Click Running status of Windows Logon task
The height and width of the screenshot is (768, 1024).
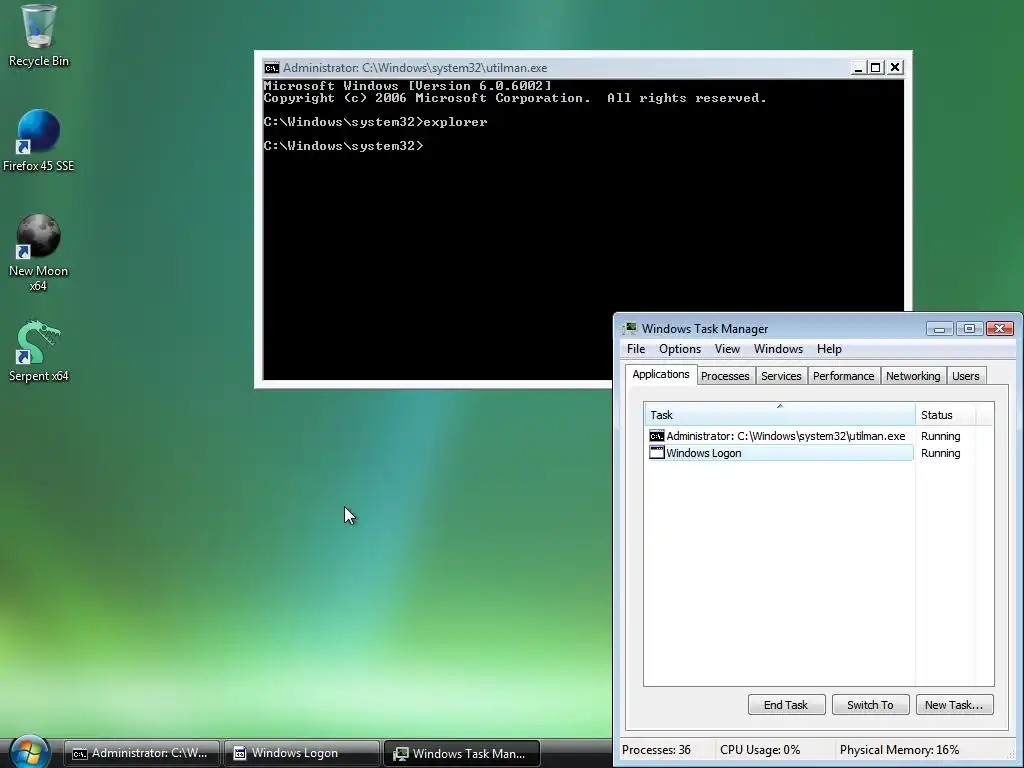pyautogui.click(x=940, y=453)
